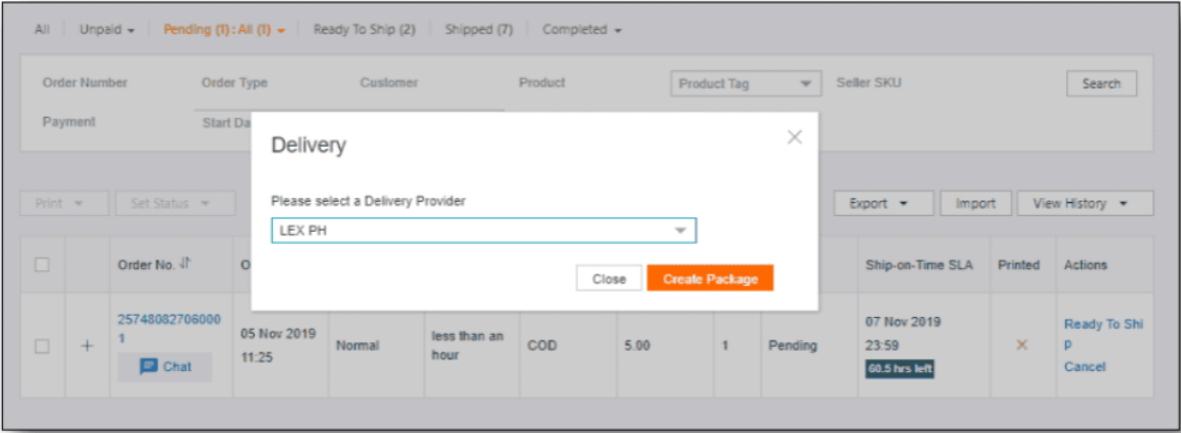Expand order row with plus icon
Viewport: 1181px width, 433px height.
(x=87, y=346)
